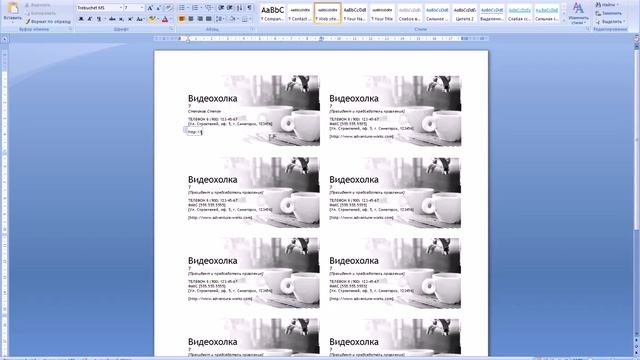Screen dimensions: 640x360
Task: Apply the Слабая ссылка style
Action: tap(520, 13)
